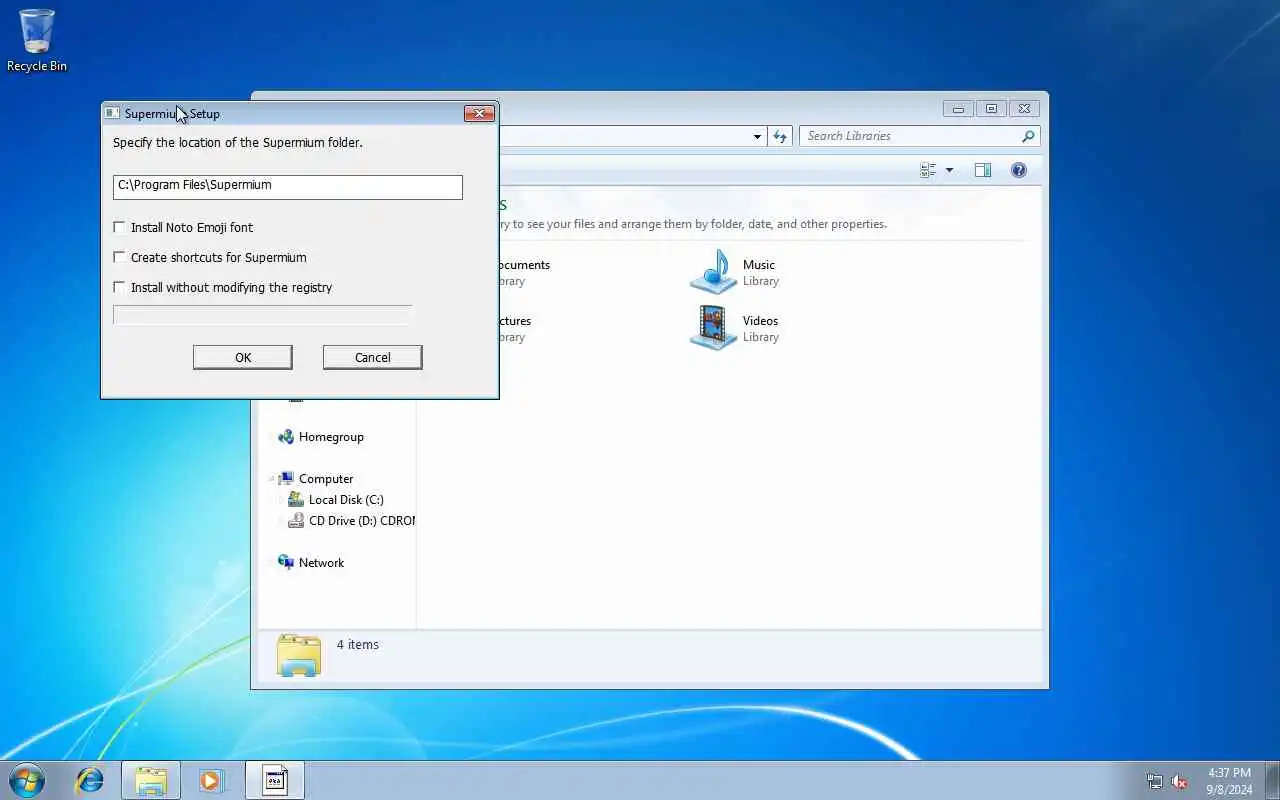Open network status tray icon
1280x800 pixels.
coord(1155,782)
